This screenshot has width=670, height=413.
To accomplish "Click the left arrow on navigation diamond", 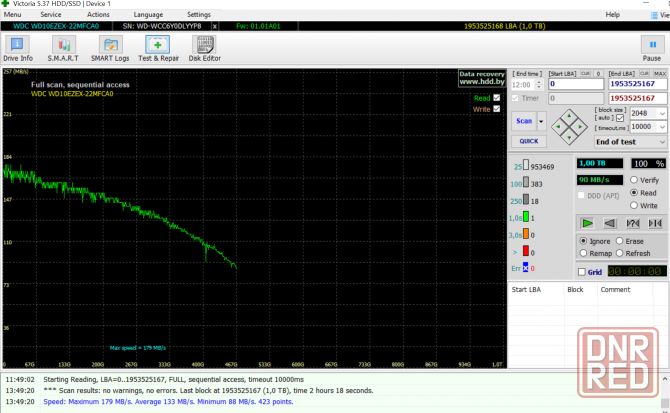I will (558, 127).
